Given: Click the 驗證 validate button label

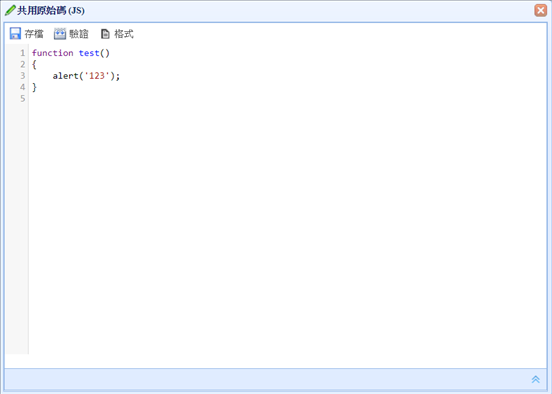Looking at the screenshot, I should (x=79, y=34).
